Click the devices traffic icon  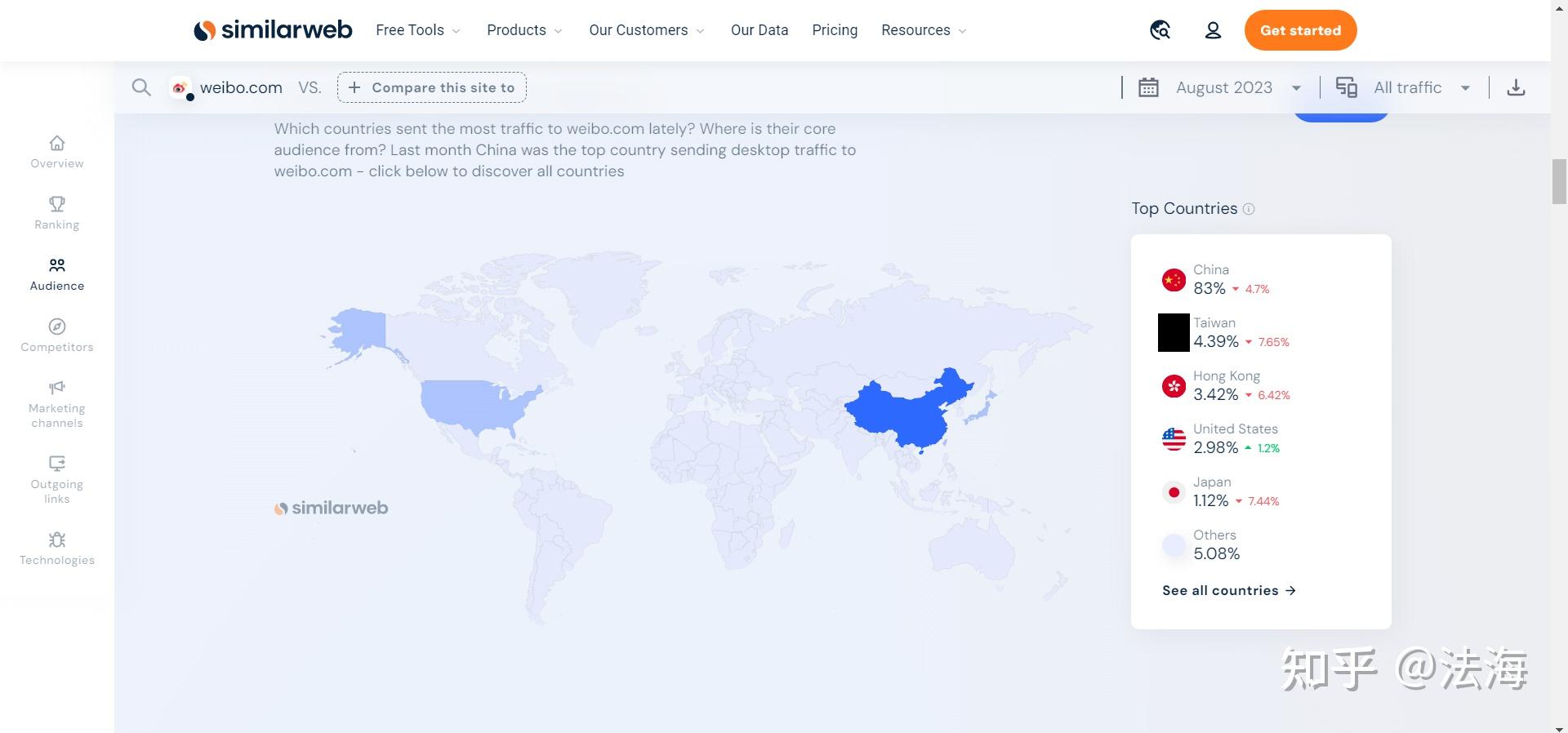[1346, 87]
